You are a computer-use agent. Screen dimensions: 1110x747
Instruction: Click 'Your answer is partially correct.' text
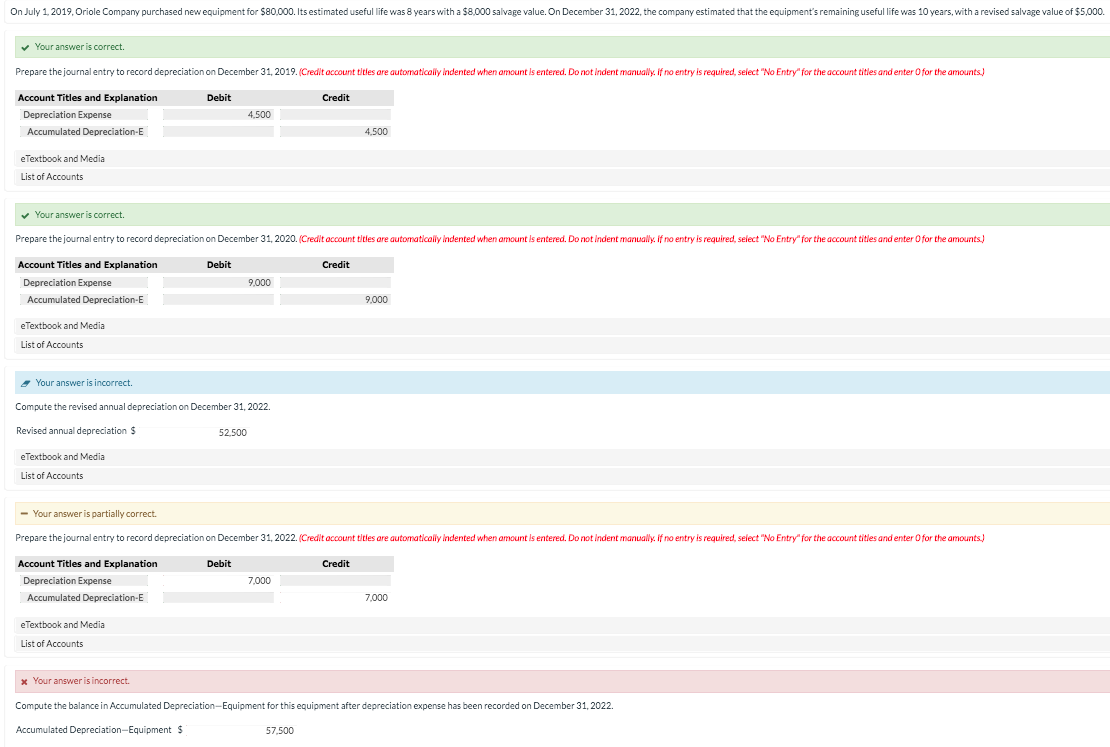tap(94, 514)
